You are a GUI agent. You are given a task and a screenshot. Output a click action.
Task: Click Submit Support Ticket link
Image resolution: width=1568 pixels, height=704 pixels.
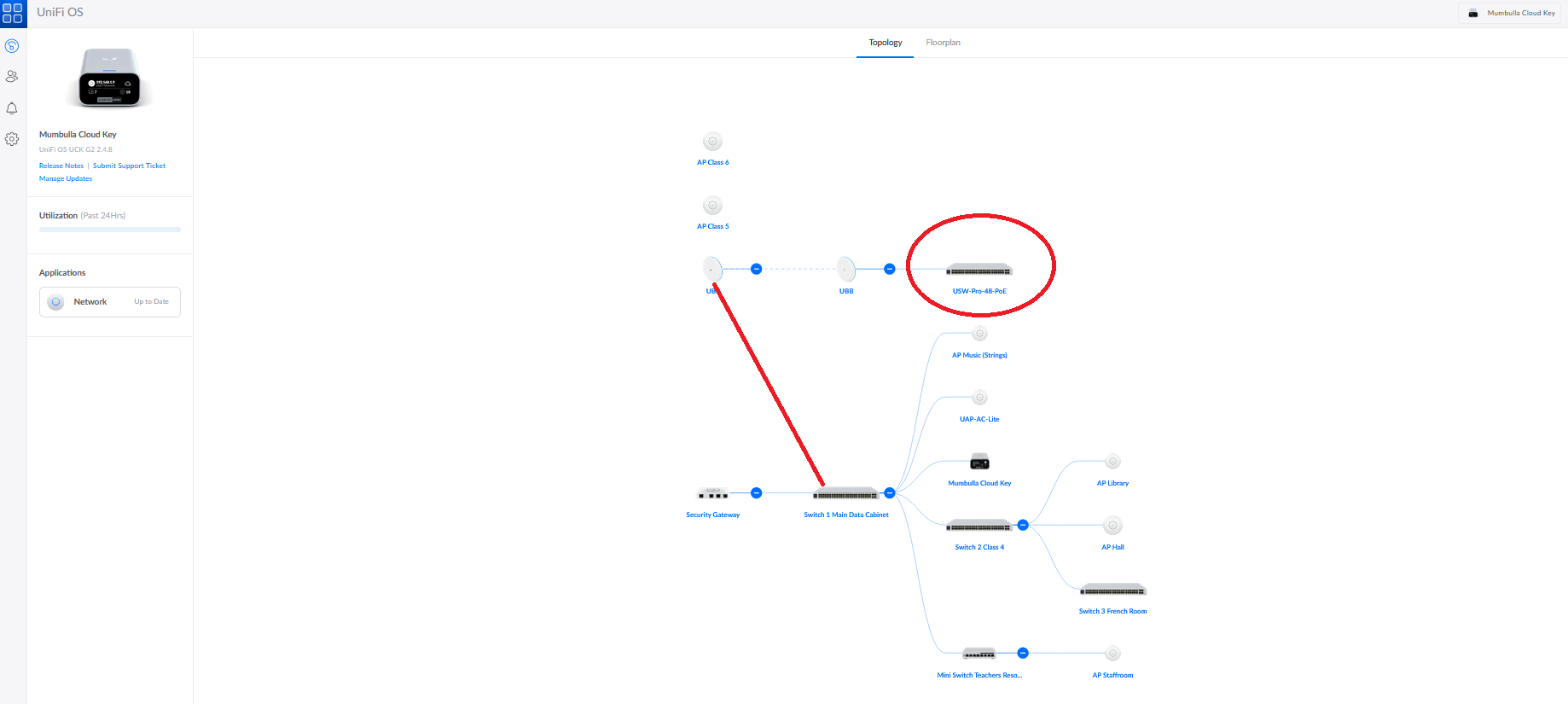[x=129, y=166]
